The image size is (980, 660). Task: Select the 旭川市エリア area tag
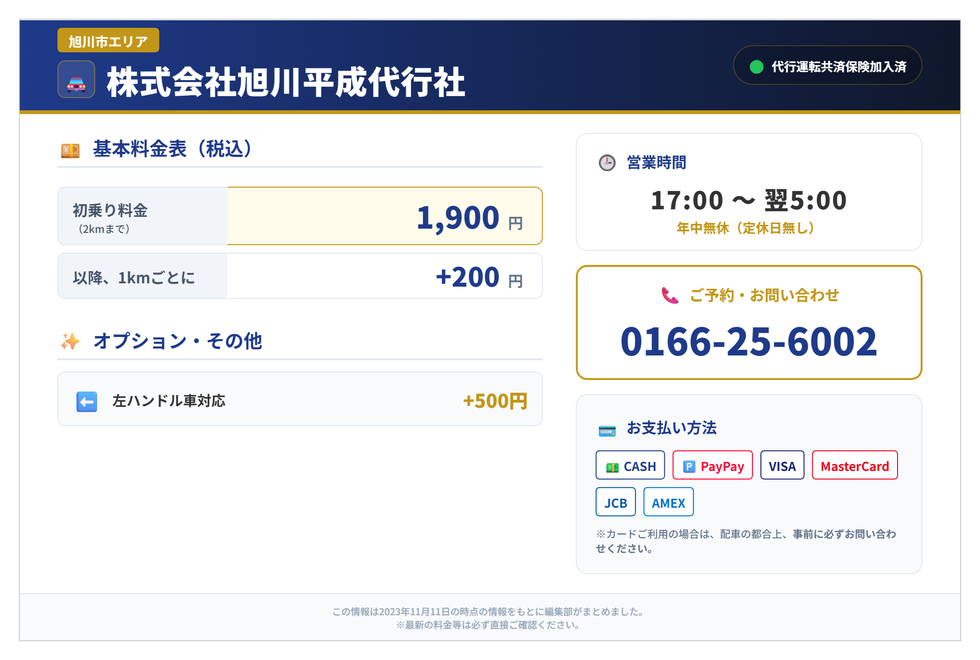click(108, 40)
